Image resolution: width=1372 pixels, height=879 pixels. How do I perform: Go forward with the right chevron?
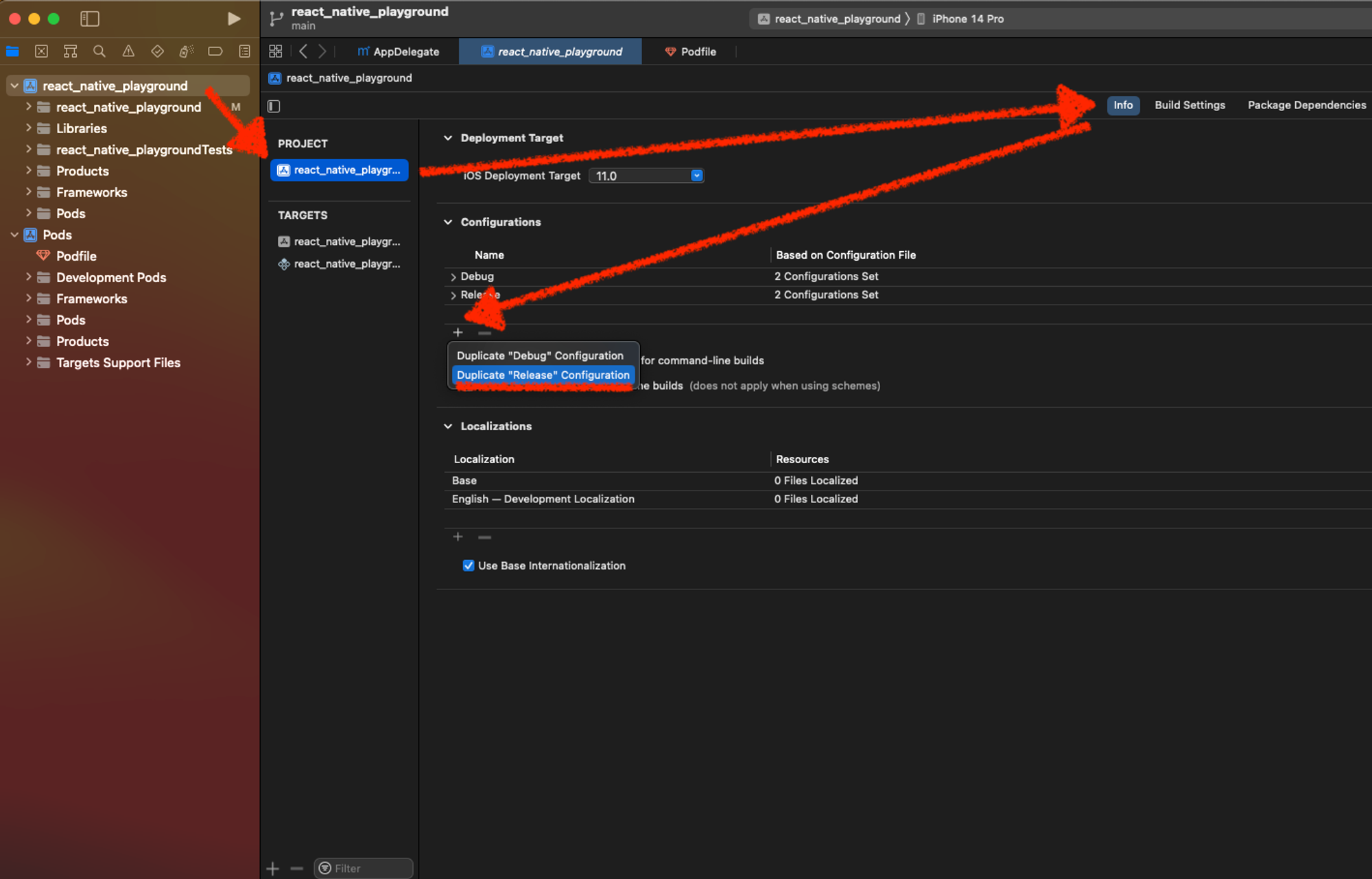pyautogui.click(x=322, y=51)
